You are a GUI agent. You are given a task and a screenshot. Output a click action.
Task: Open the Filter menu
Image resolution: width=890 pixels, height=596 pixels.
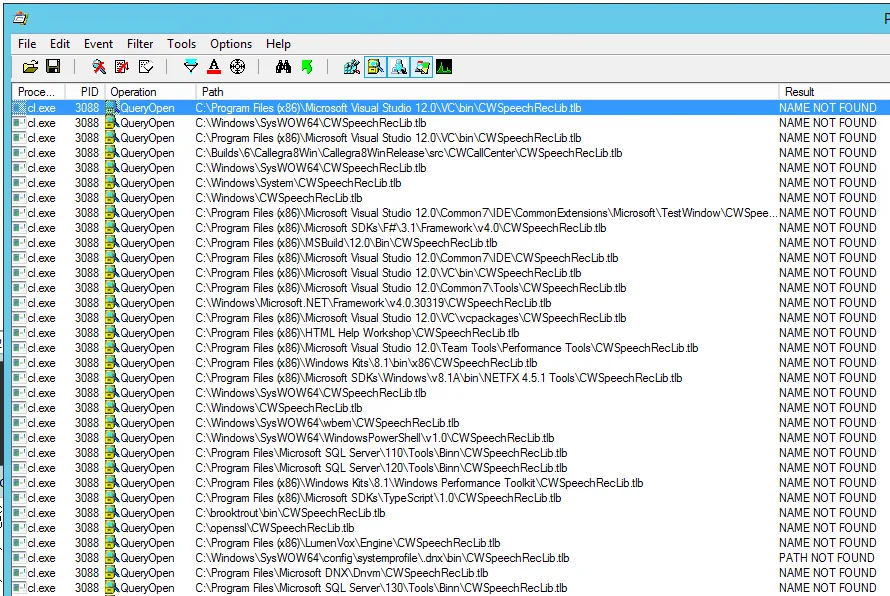[x=140, y=44]
